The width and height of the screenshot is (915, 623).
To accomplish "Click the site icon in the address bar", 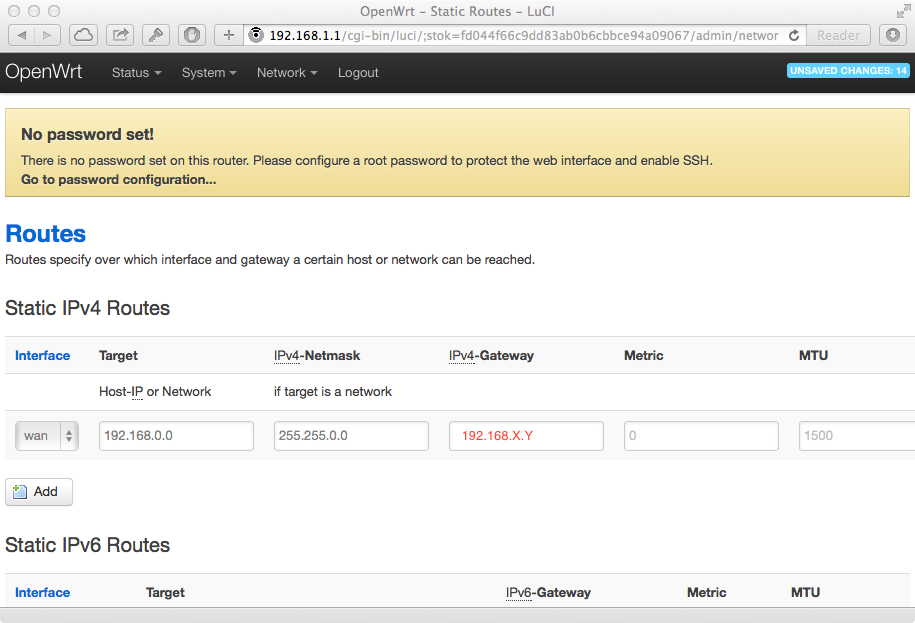I will [x=256, y=35].
